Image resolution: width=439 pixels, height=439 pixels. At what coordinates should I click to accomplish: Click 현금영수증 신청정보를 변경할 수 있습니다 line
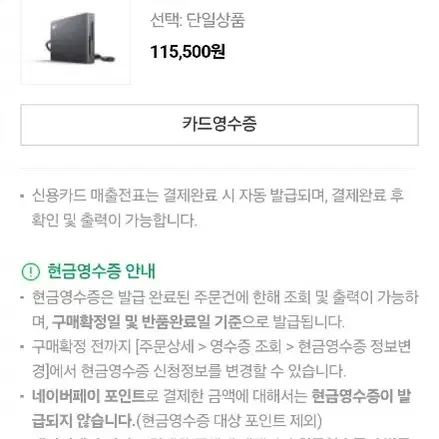click(213, 371)
